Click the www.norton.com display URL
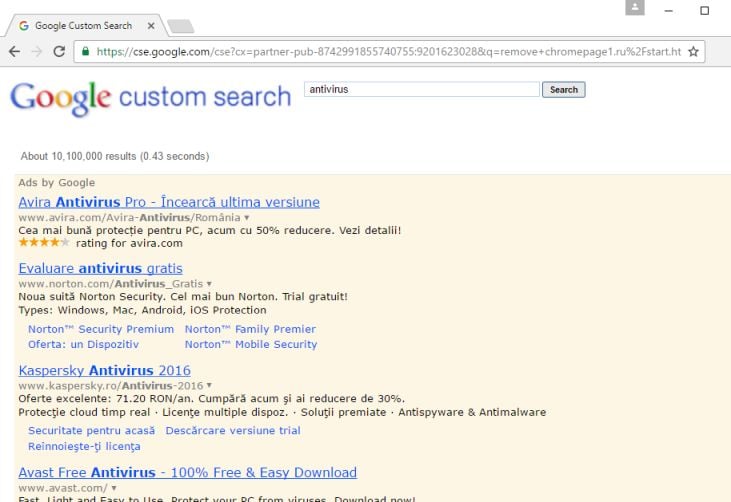Image resolution: width=731 pixels, height=502 pixels. pos(111,284)
